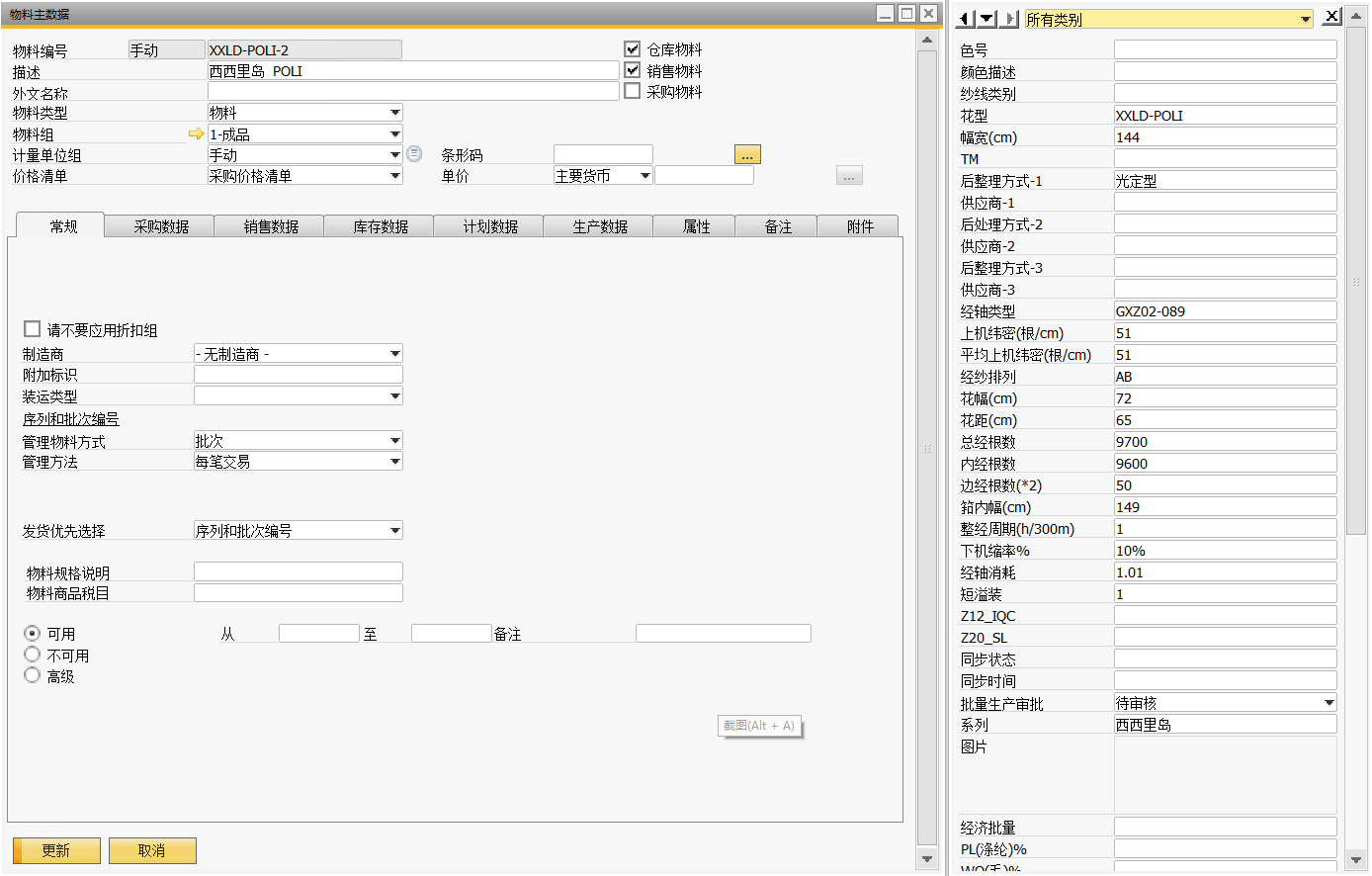Screen dimensions: 1372x876
Task: Select 不可用 radio button
Action: click(33, 655)
